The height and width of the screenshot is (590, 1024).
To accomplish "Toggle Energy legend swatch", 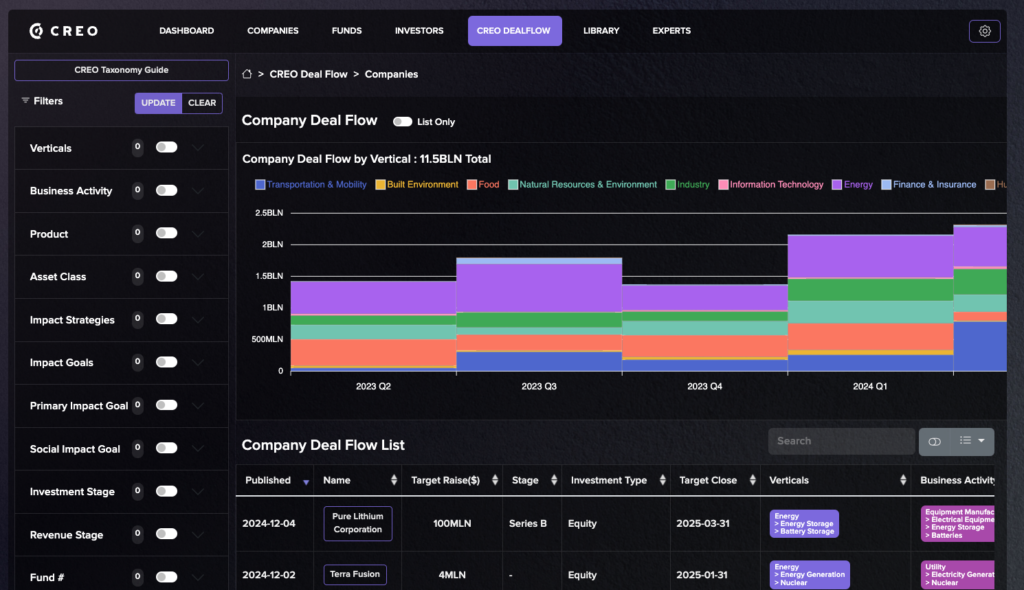I will point(837,185).
